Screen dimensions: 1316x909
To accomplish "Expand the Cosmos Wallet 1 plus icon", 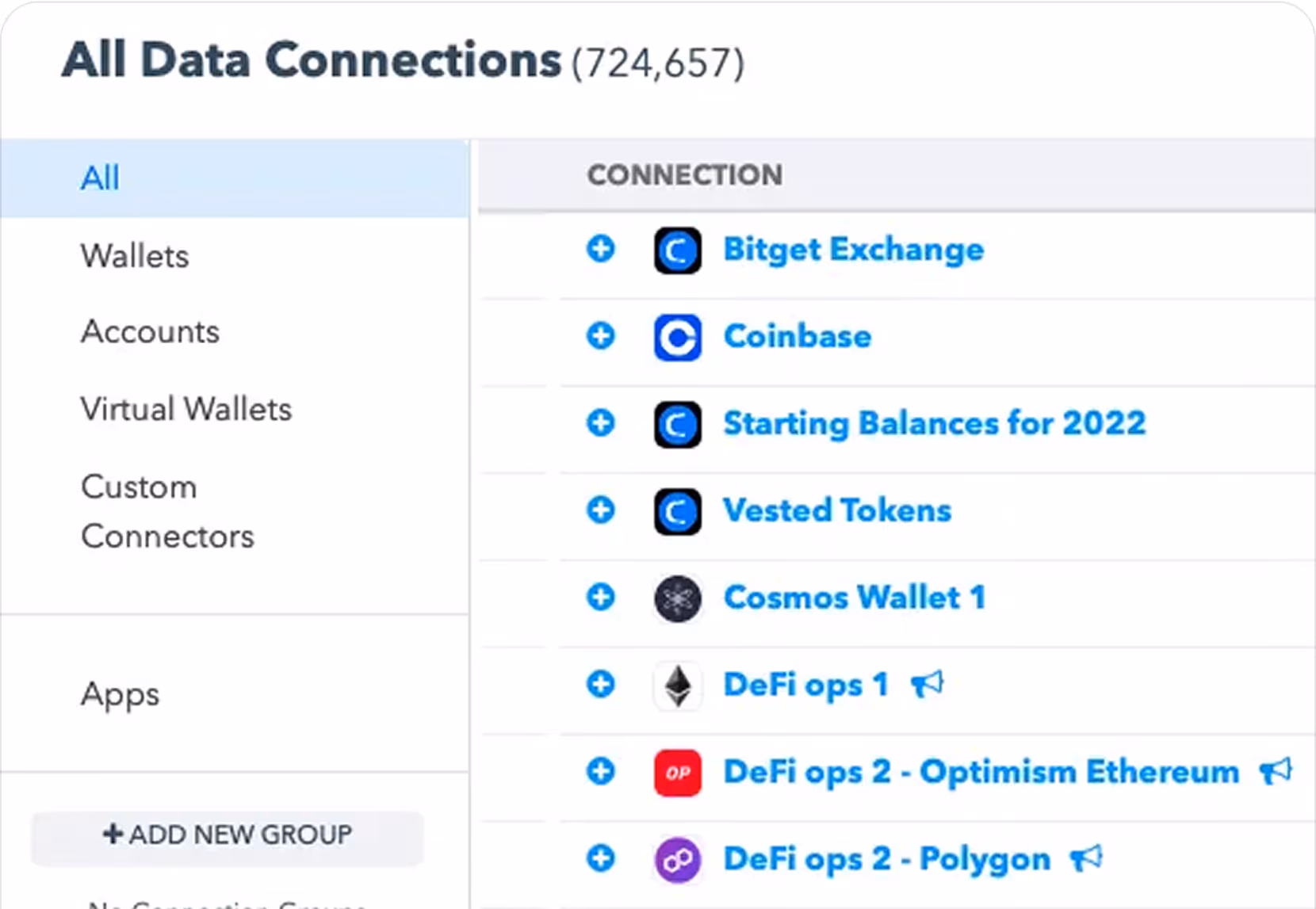I will pos(601,597).
